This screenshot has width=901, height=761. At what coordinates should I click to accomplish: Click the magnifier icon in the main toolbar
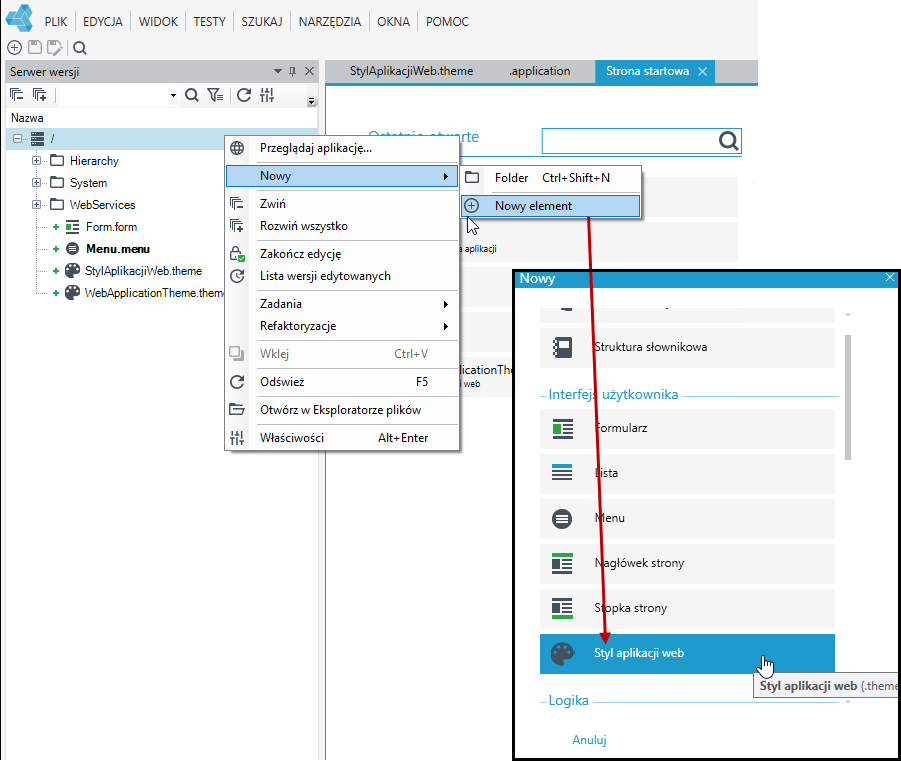coord(80,48)
